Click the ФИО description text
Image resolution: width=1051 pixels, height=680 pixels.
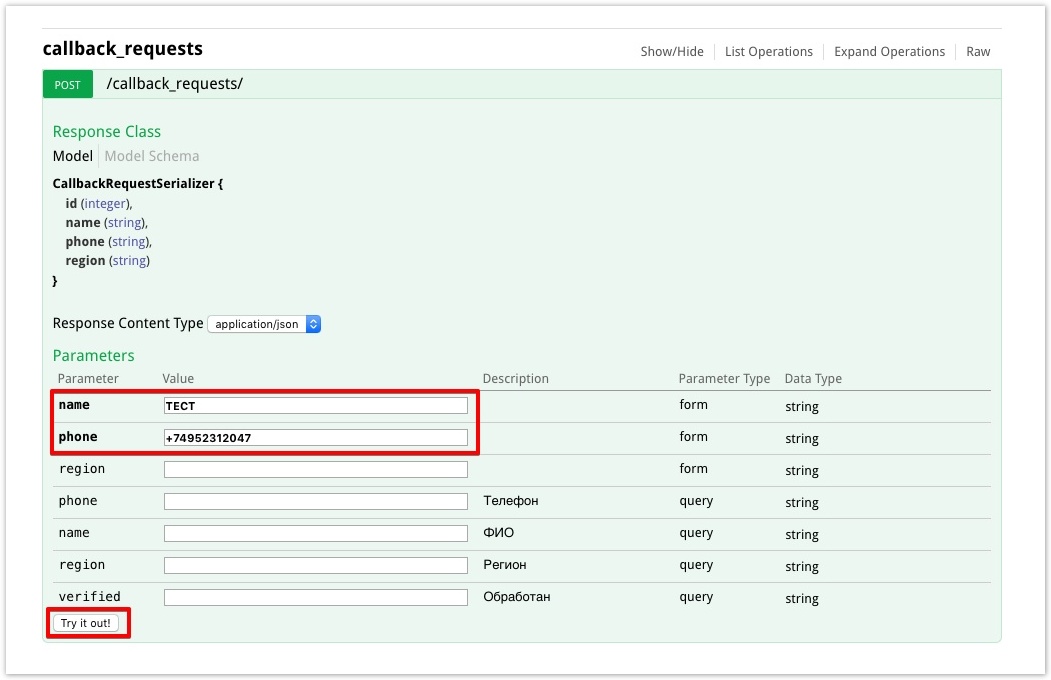[x=499, y=533]
